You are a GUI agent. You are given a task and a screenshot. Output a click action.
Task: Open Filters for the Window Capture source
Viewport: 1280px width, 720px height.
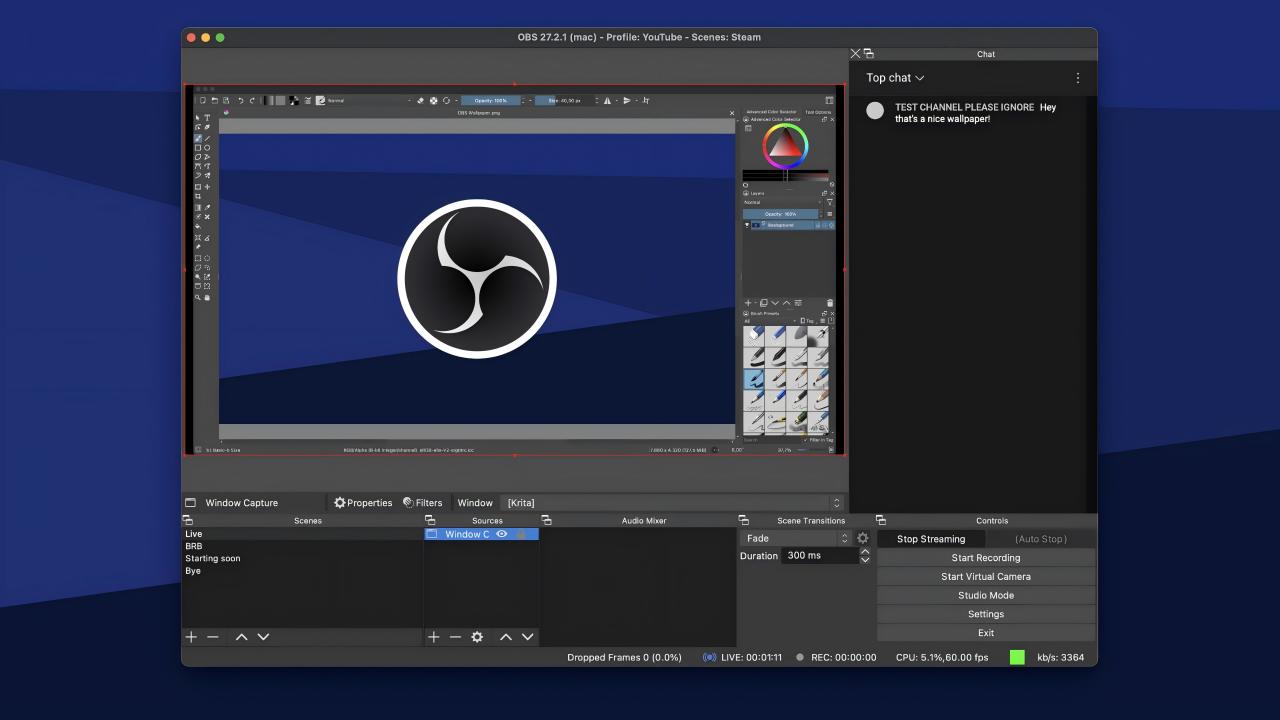(423, 503)
